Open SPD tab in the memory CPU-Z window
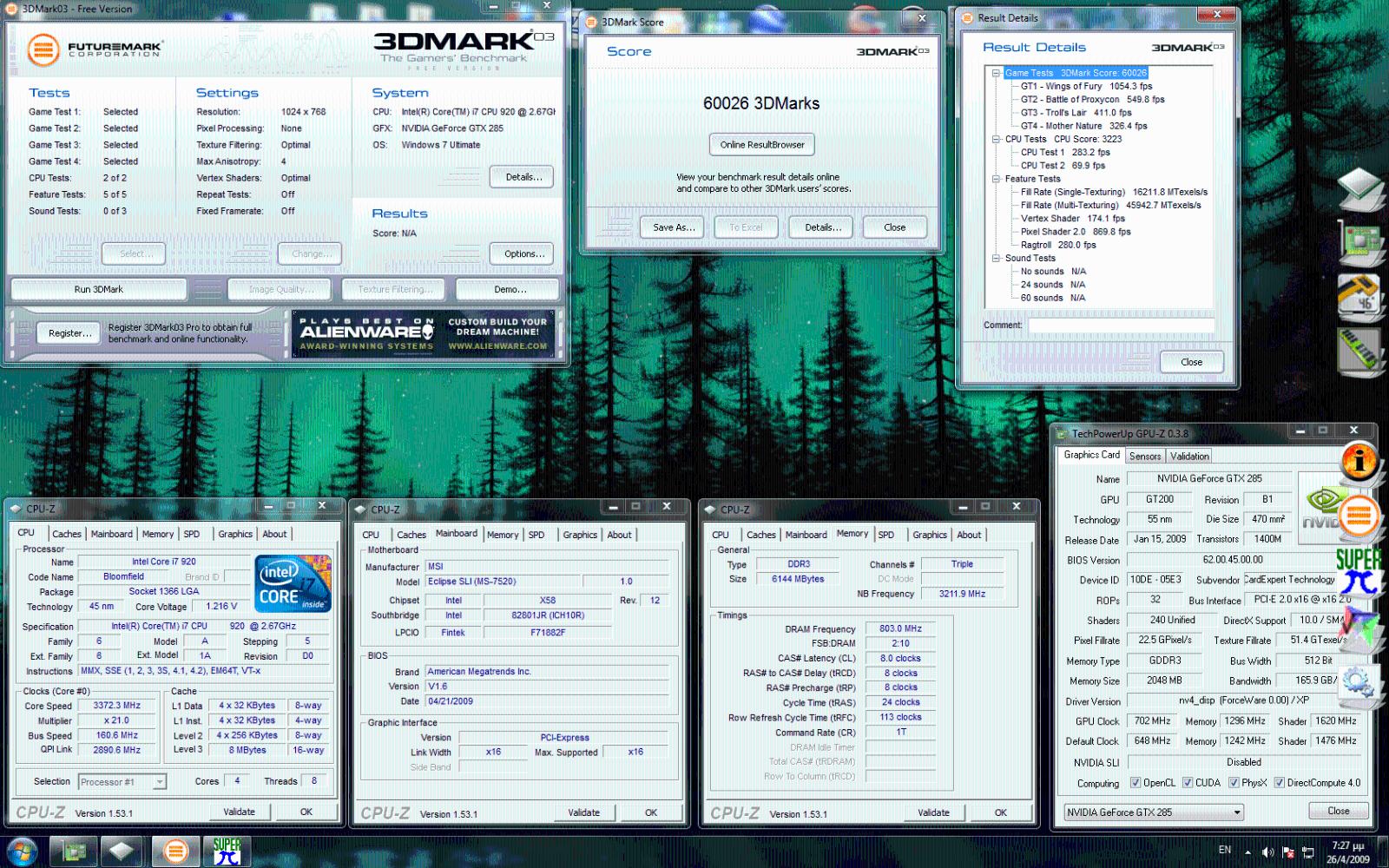 click(x=885, y=535)
